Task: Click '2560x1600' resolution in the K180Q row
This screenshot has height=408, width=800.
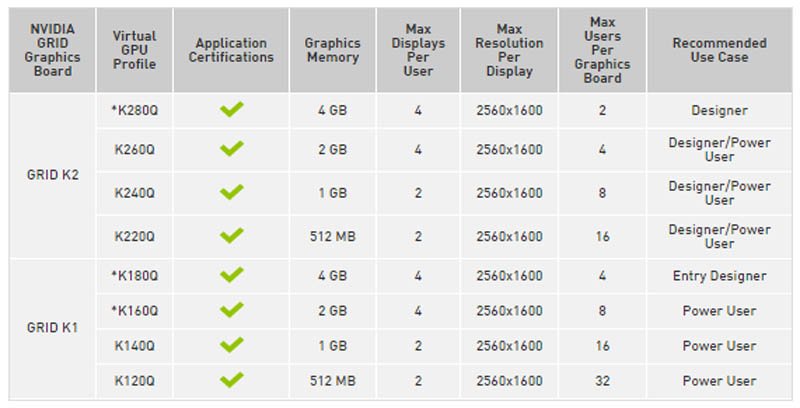Action: coord(509,275)
